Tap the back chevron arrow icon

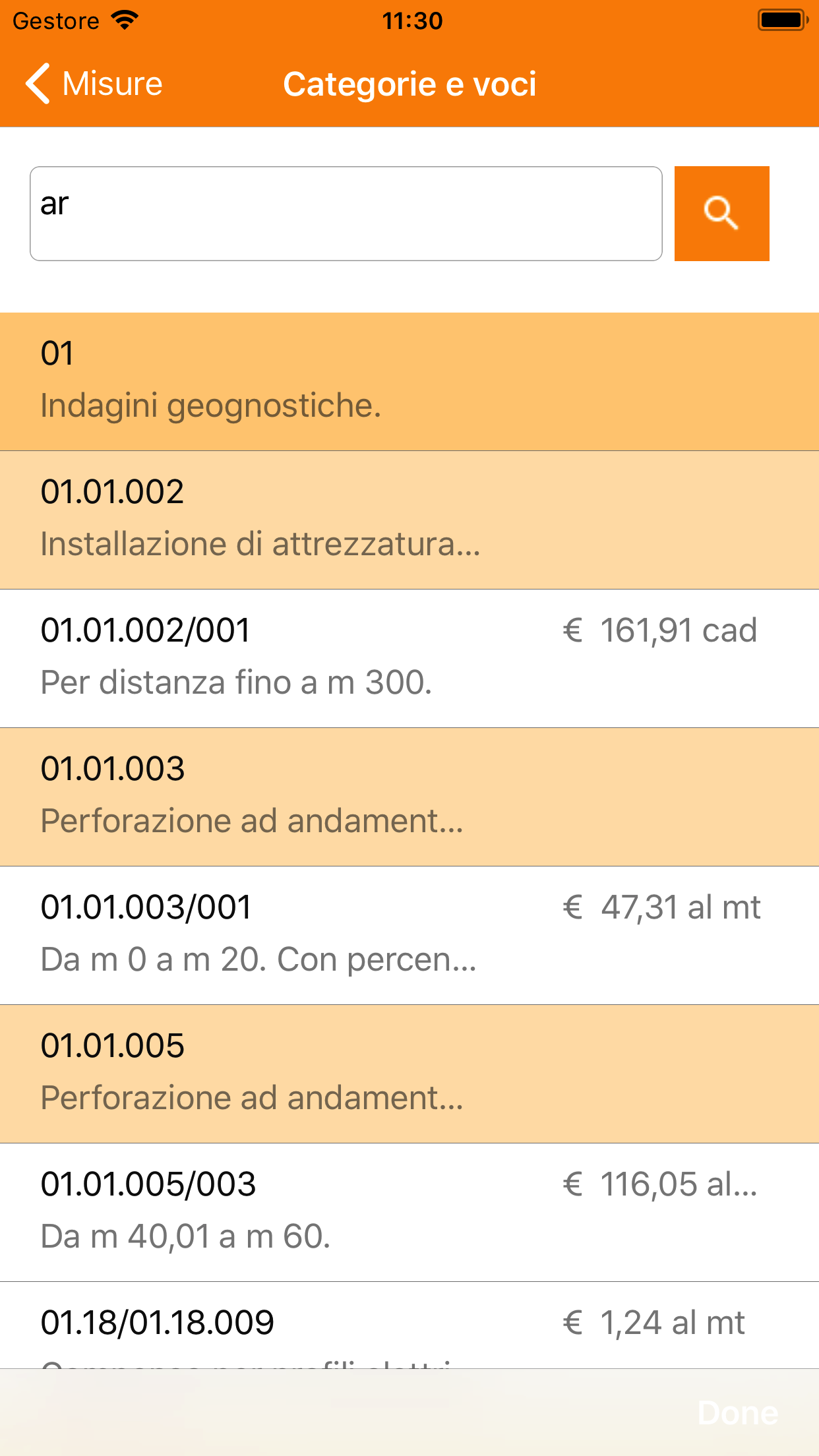coord(38,84)
